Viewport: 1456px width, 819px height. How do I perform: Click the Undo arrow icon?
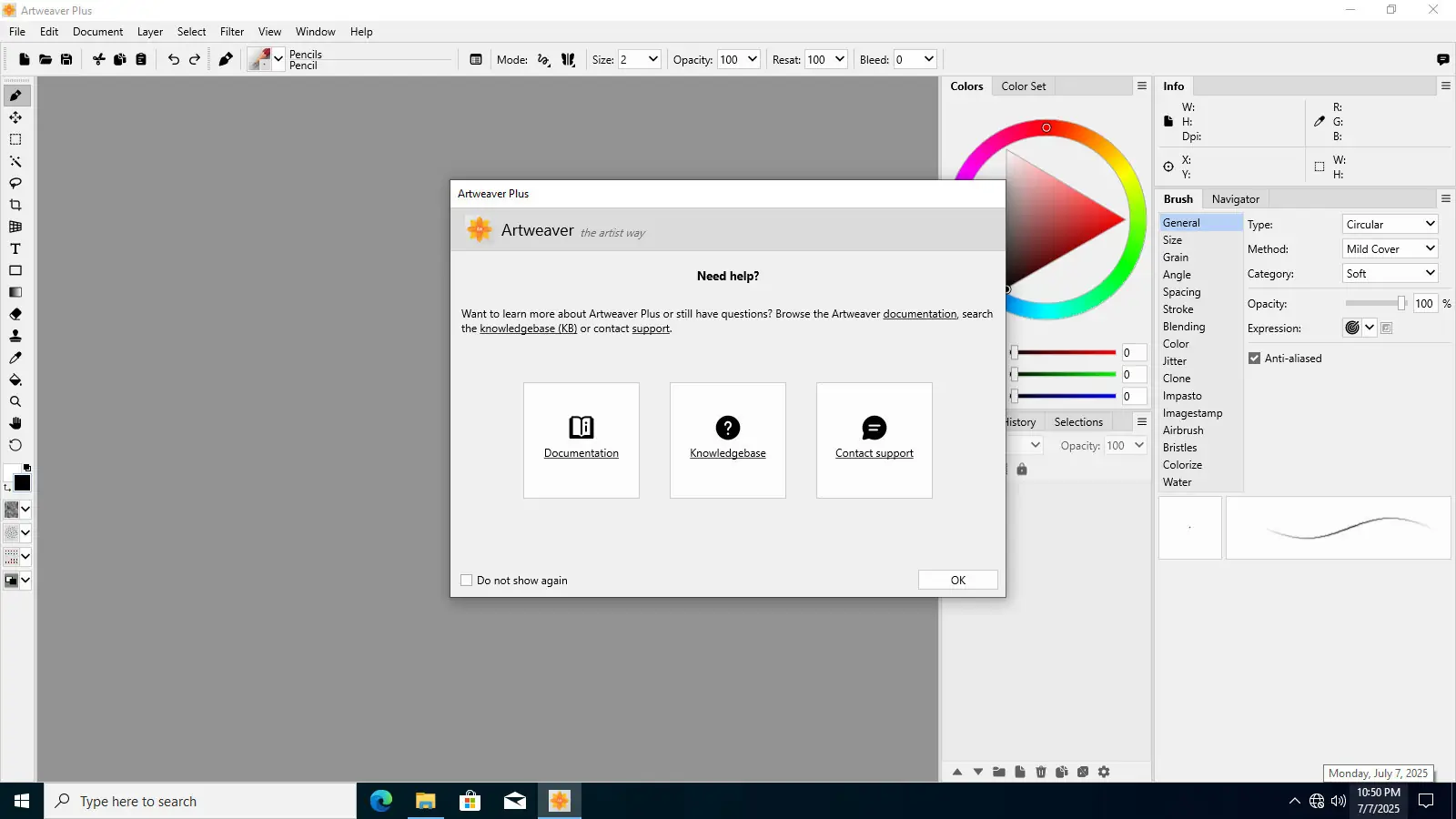pyautogui.click(x=174, y=59)
